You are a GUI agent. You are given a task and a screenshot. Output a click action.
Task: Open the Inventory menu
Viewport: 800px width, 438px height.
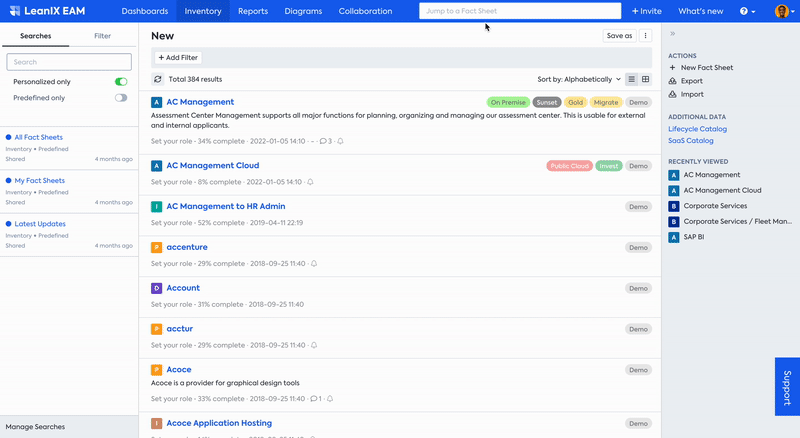203,11
